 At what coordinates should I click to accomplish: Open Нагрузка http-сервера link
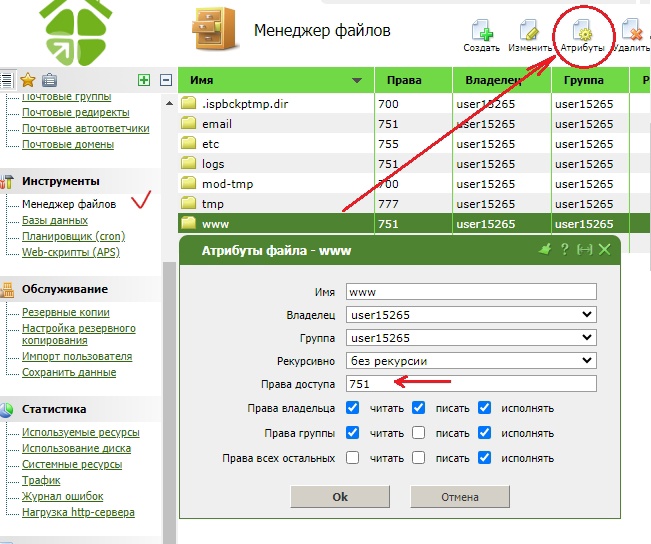coord(78,512)
